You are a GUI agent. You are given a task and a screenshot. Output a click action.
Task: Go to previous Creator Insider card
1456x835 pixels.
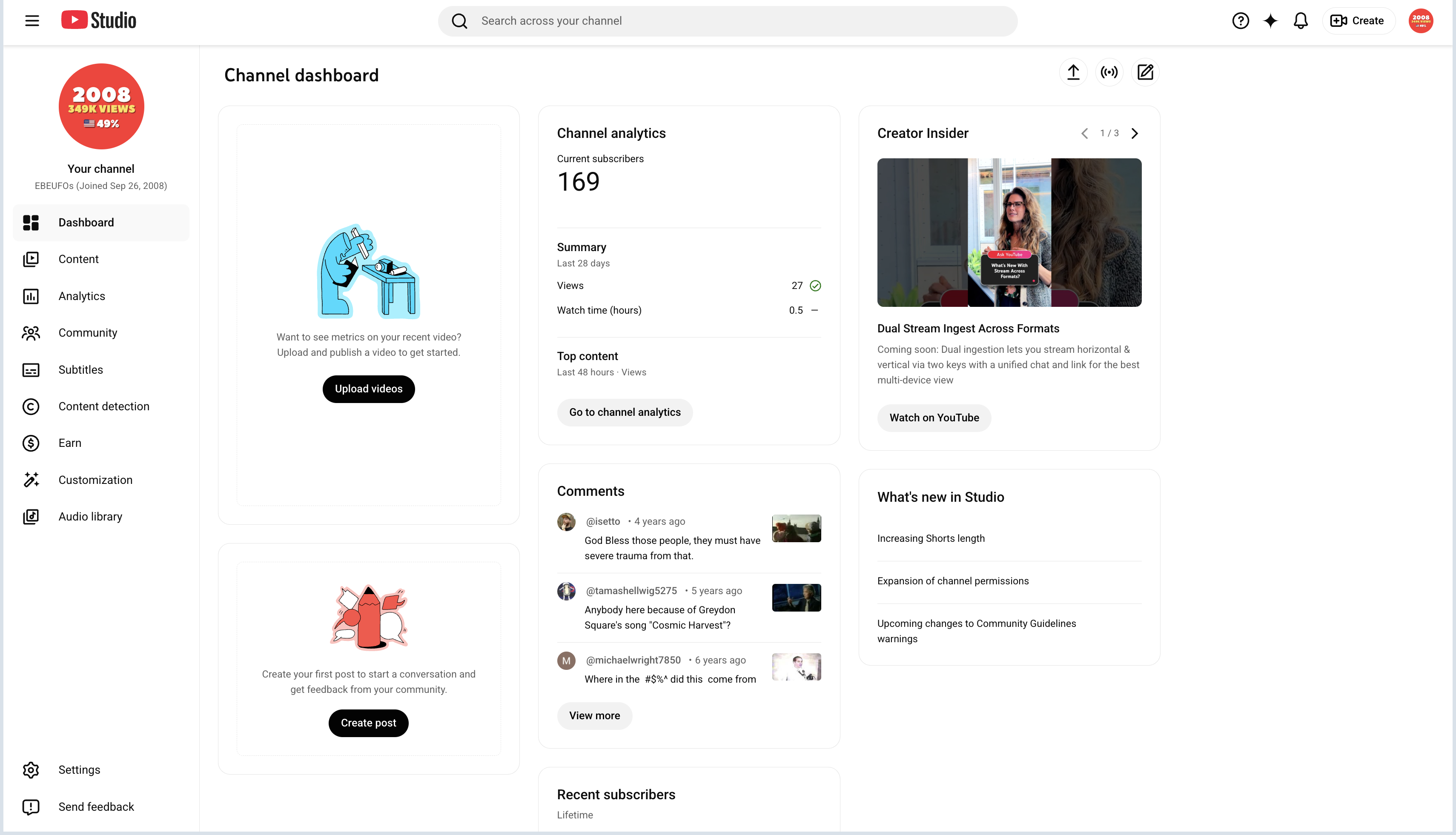point(1084,133)
